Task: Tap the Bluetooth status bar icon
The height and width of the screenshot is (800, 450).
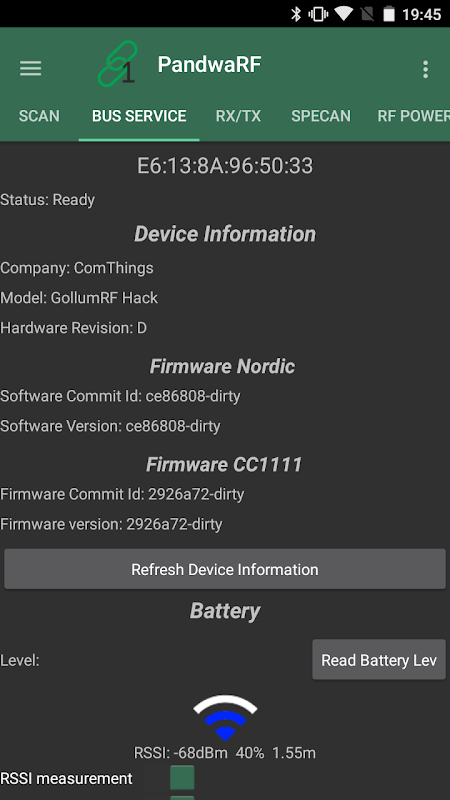Action: [x=296, y=14]
